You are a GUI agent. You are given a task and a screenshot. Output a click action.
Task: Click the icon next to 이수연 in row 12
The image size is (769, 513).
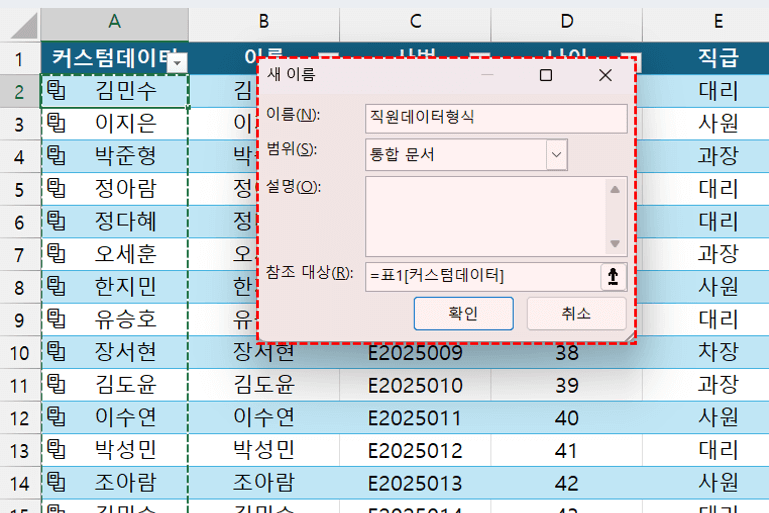(x=56, y=417)
